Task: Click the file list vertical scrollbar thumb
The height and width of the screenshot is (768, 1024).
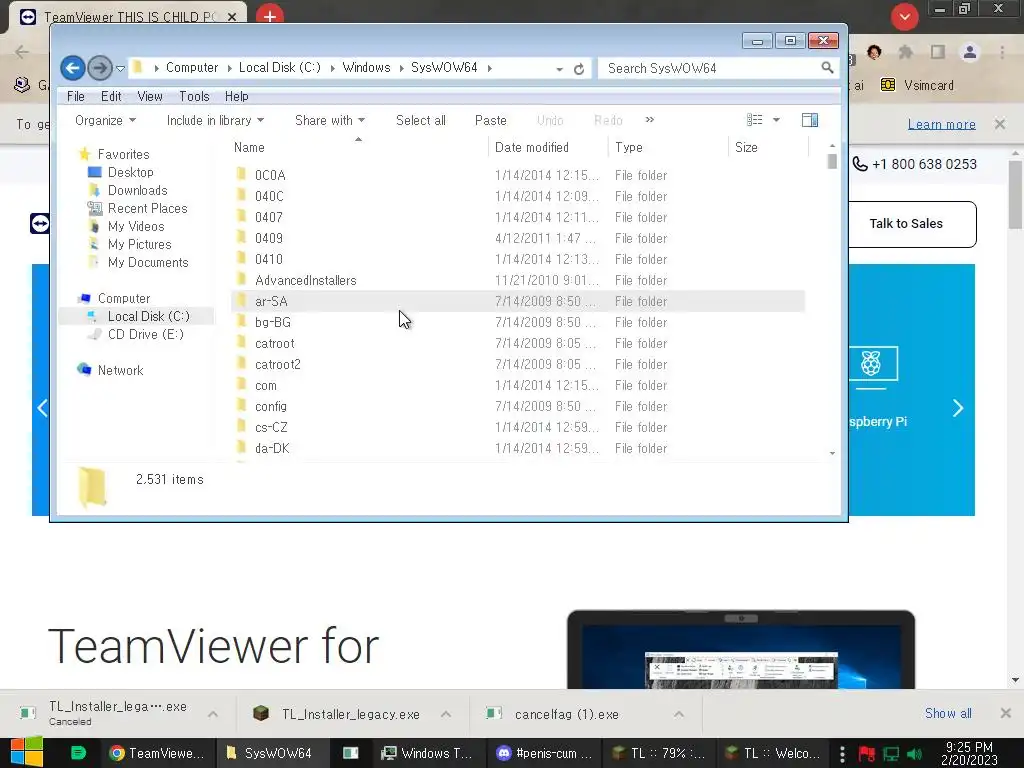Action: [831, 161]
